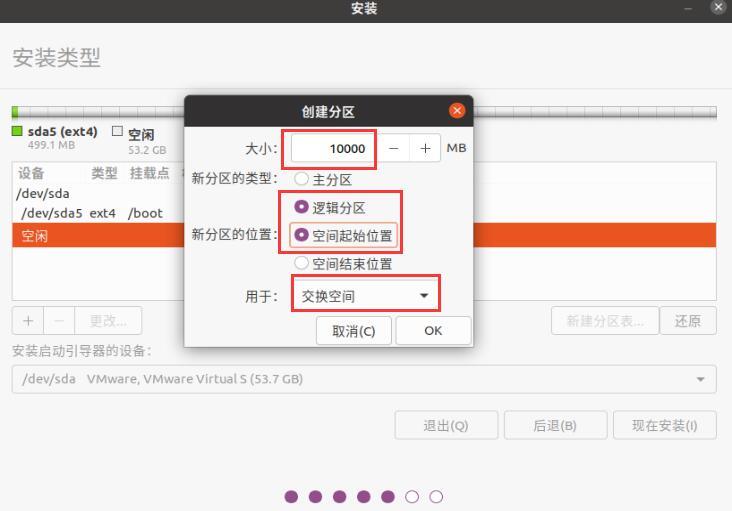Image resolution: width=732 pixels, height=511 pixels.
Task: Select the /dev/sda5 ext4 /boot row
Action: [x=98, y=213]
